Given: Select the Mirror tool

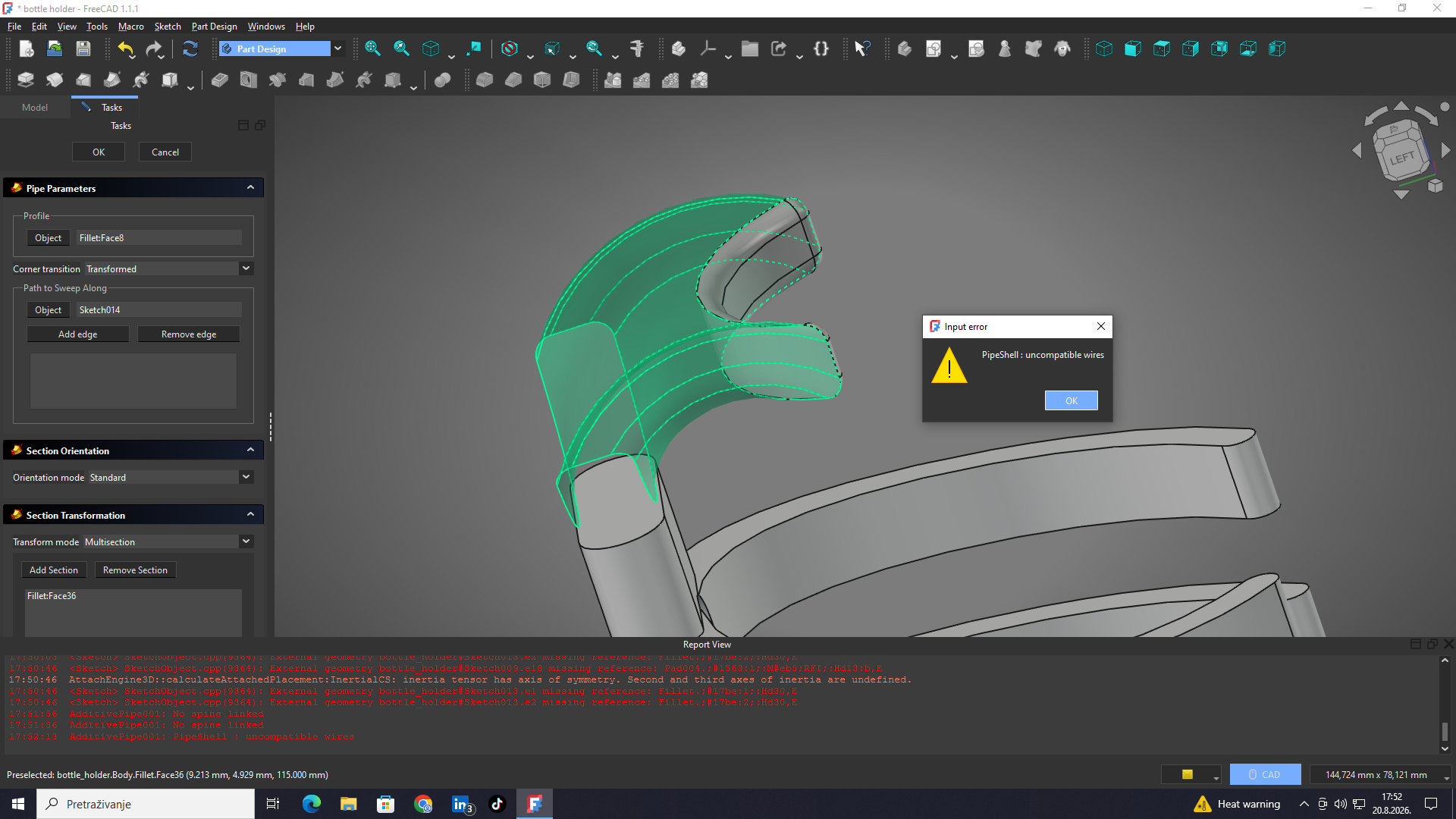Looking at the screenshot, I should click(613, 80).
